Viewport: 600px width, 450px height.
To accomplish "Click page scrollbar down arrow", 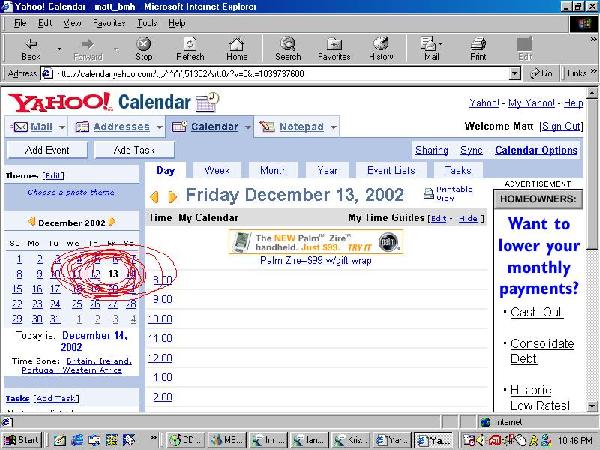I will (x=592, y=406).
